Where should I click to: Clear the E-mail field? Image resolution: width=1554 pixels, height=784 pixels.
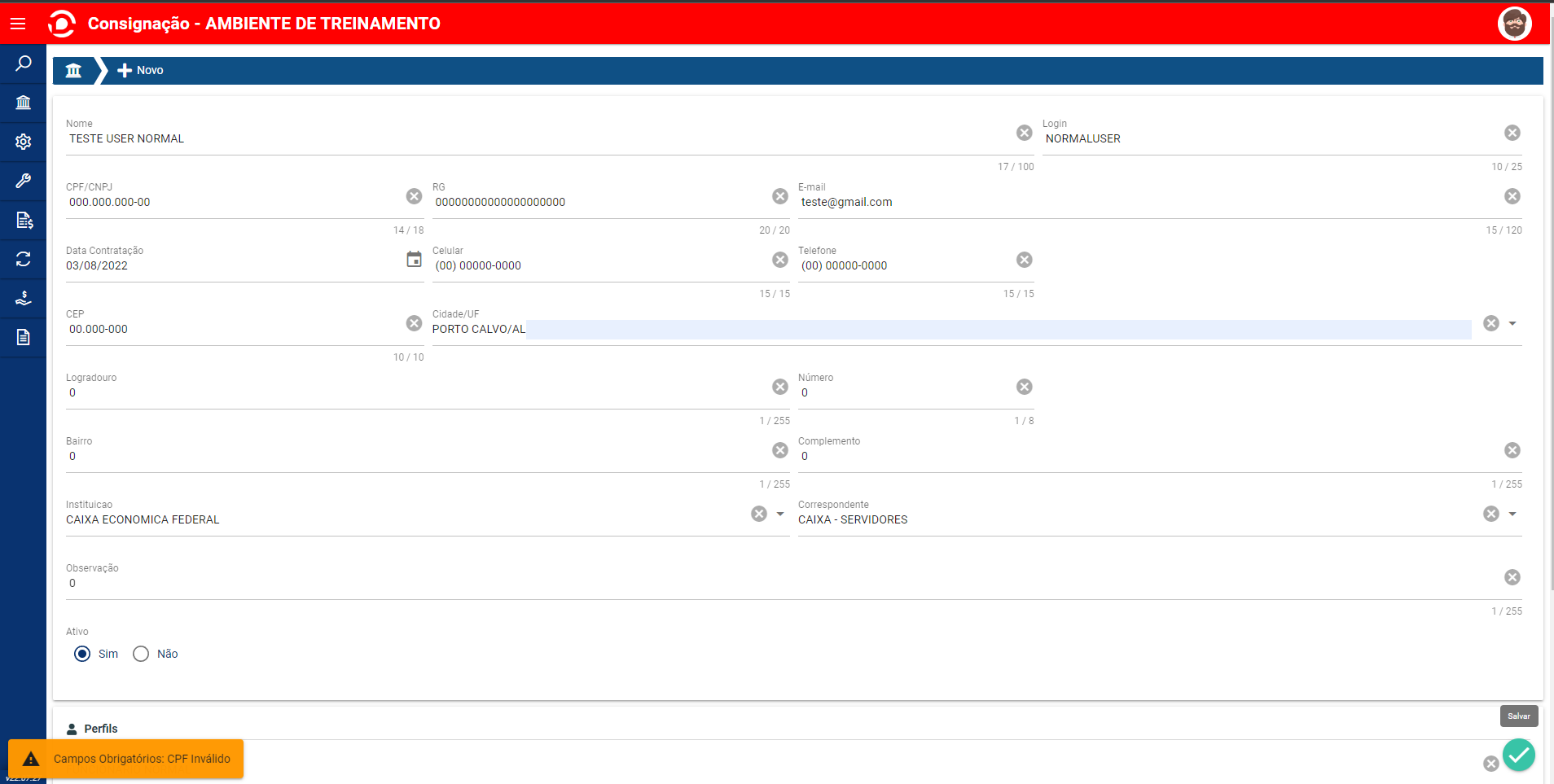[x=1512, y=196]
